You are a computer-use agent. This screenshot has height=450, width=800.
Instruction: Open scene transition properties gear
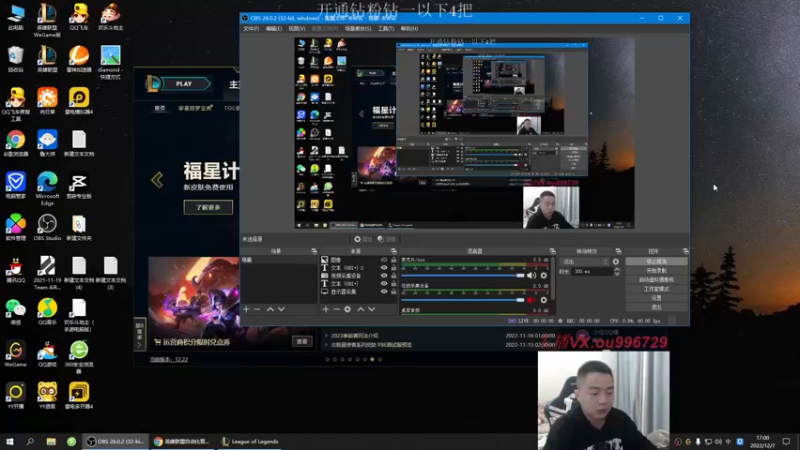tap(616, 262)
